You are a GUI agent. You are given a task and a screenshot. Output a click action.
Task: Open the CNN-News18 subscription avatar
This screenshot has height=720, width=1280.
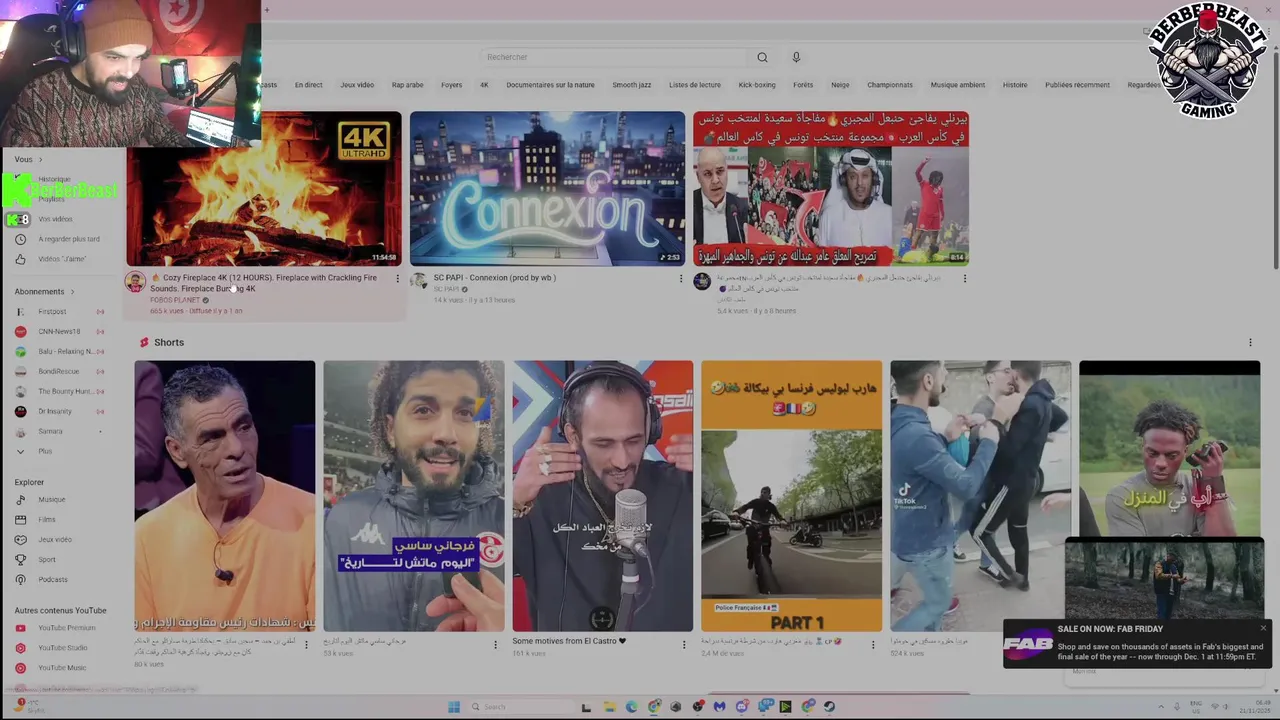click(20, 332)
